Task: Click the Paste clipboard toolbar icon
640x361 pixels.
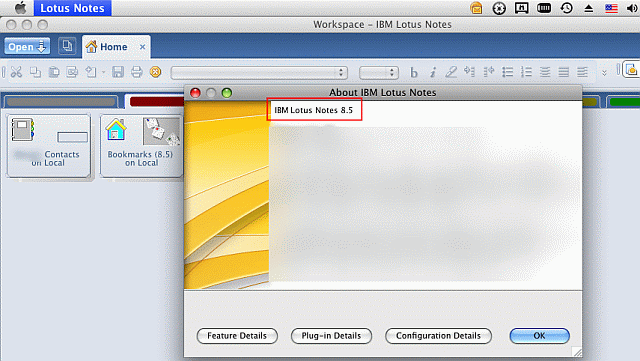Action: point(54,72)
